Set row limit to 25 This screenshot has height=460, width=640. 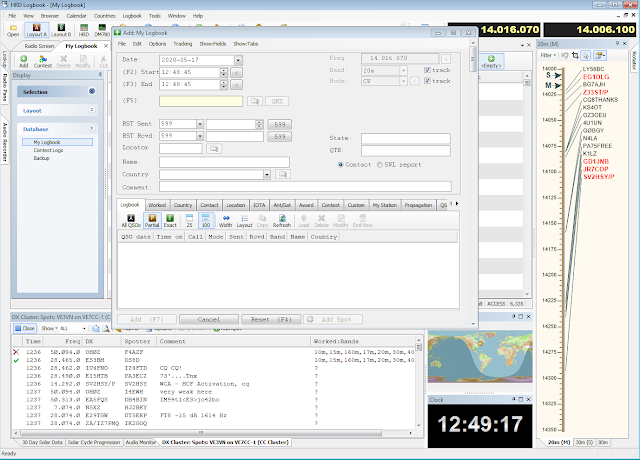[x=189, y=221]
